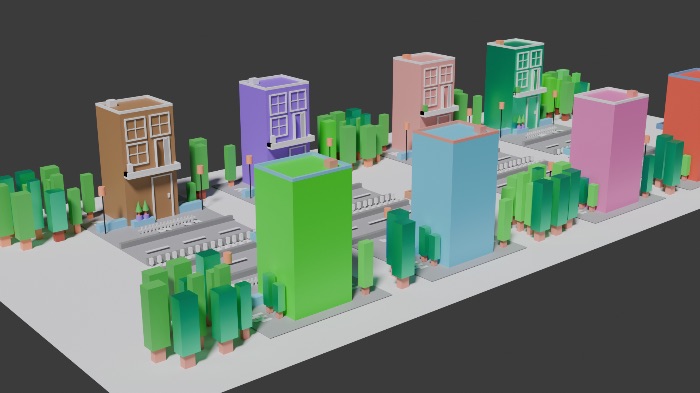Screen dimensions: 700x393
Task: Select the front door of brown building
Action: 162,196
